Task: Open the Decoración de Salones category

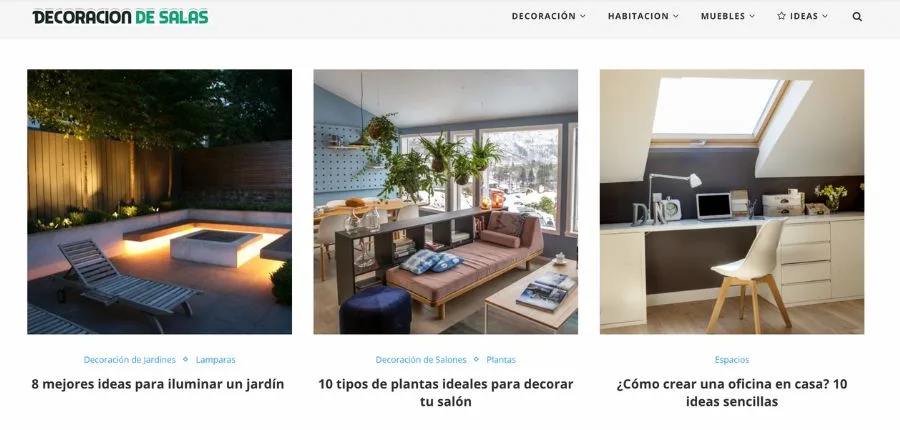Action: [x=421, y=360]
